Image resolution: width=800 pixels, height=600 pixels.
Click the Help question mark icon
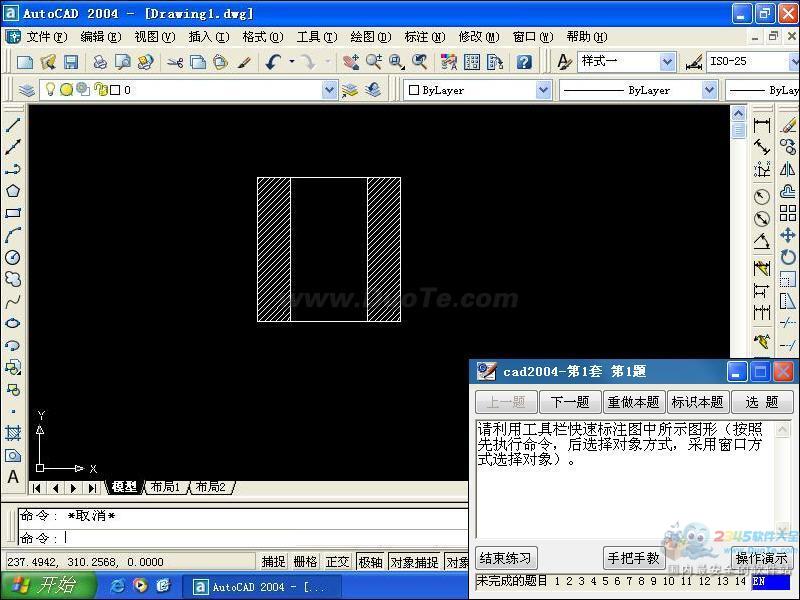click(x=524, y=62)
